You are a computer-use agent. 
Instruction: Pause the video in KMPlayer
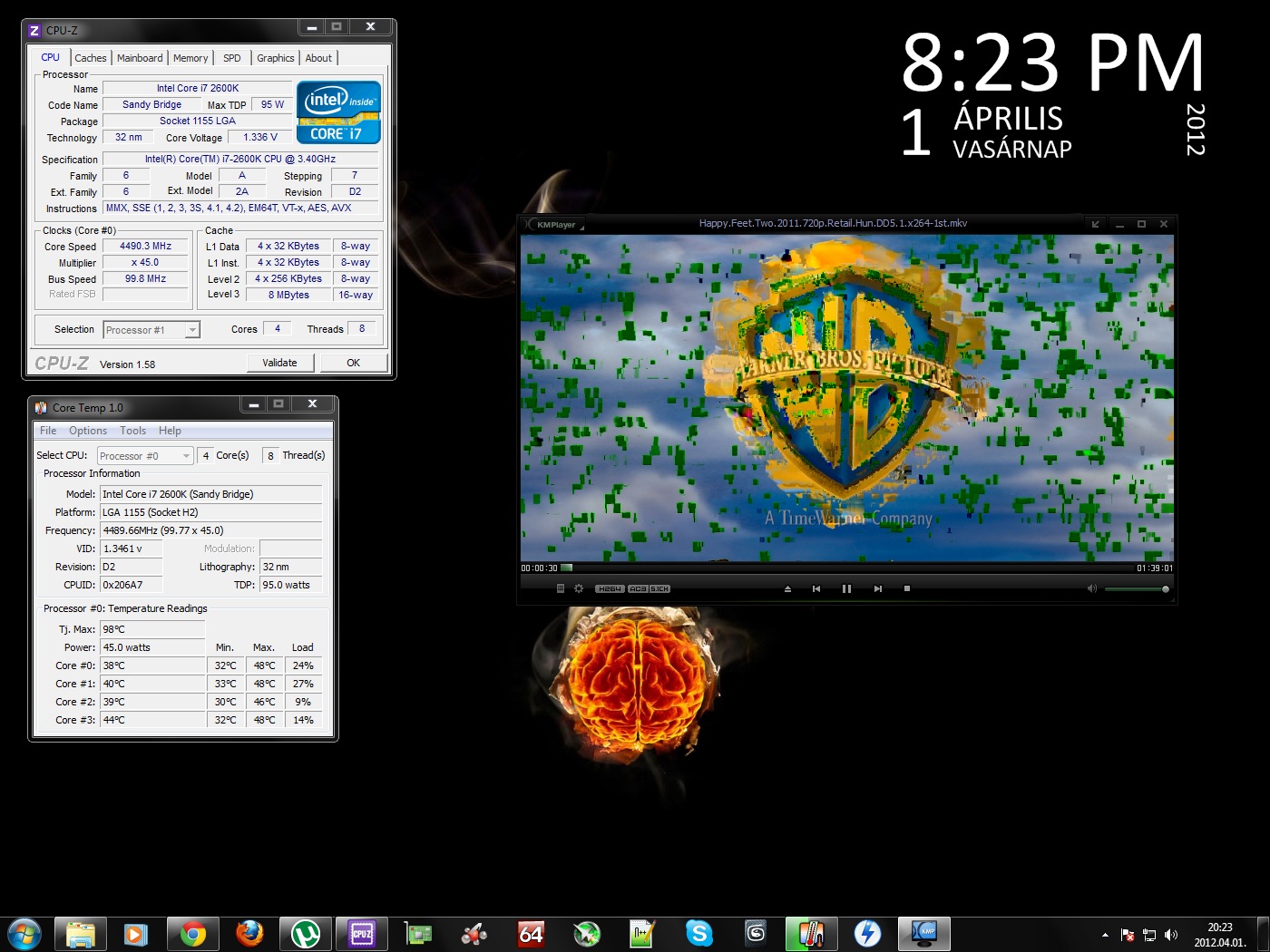[x=846, y=588]
